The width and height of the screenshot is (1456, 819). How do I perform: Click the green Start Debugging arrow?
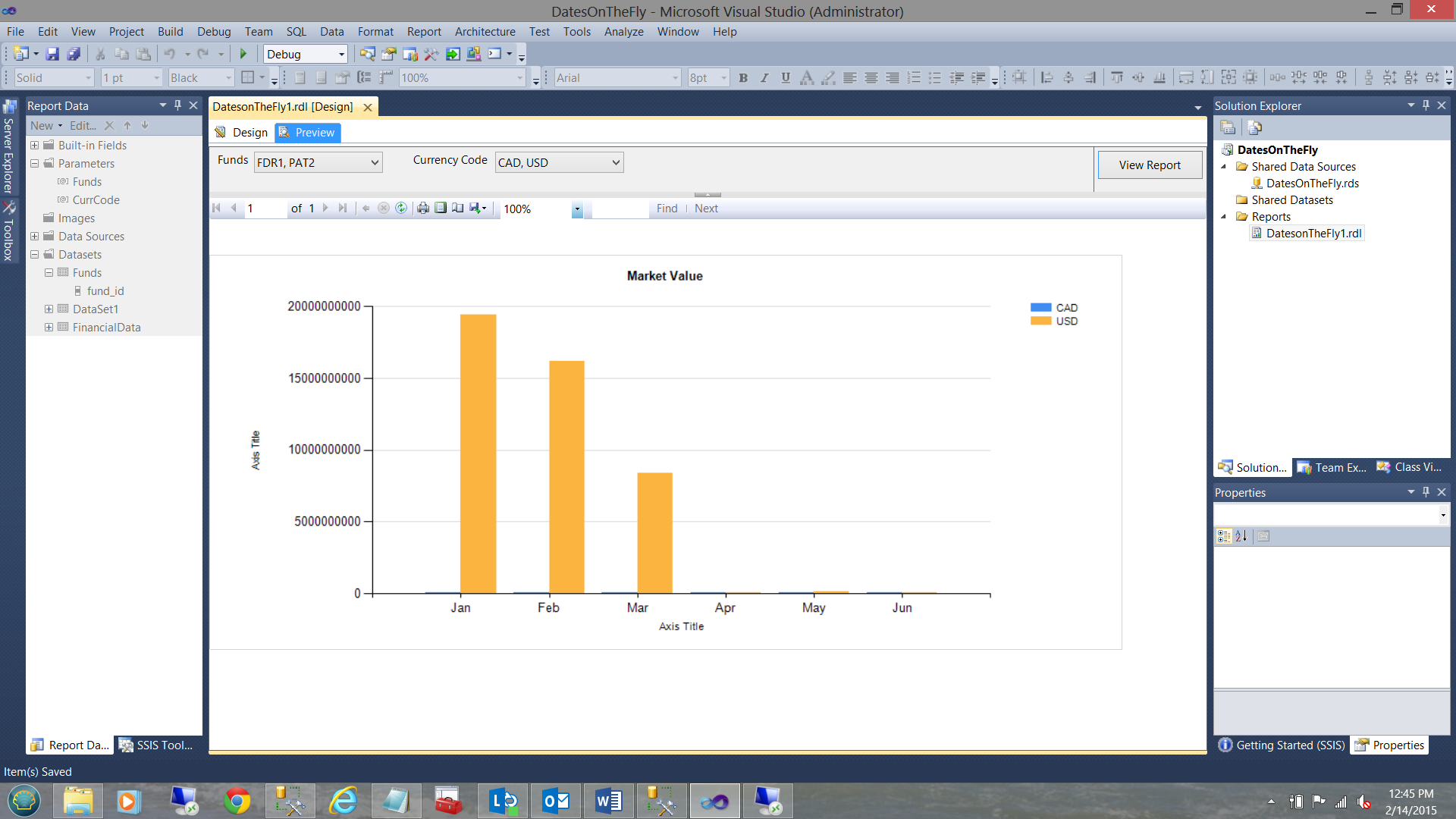pyautogui.click(x=243, y=54)
